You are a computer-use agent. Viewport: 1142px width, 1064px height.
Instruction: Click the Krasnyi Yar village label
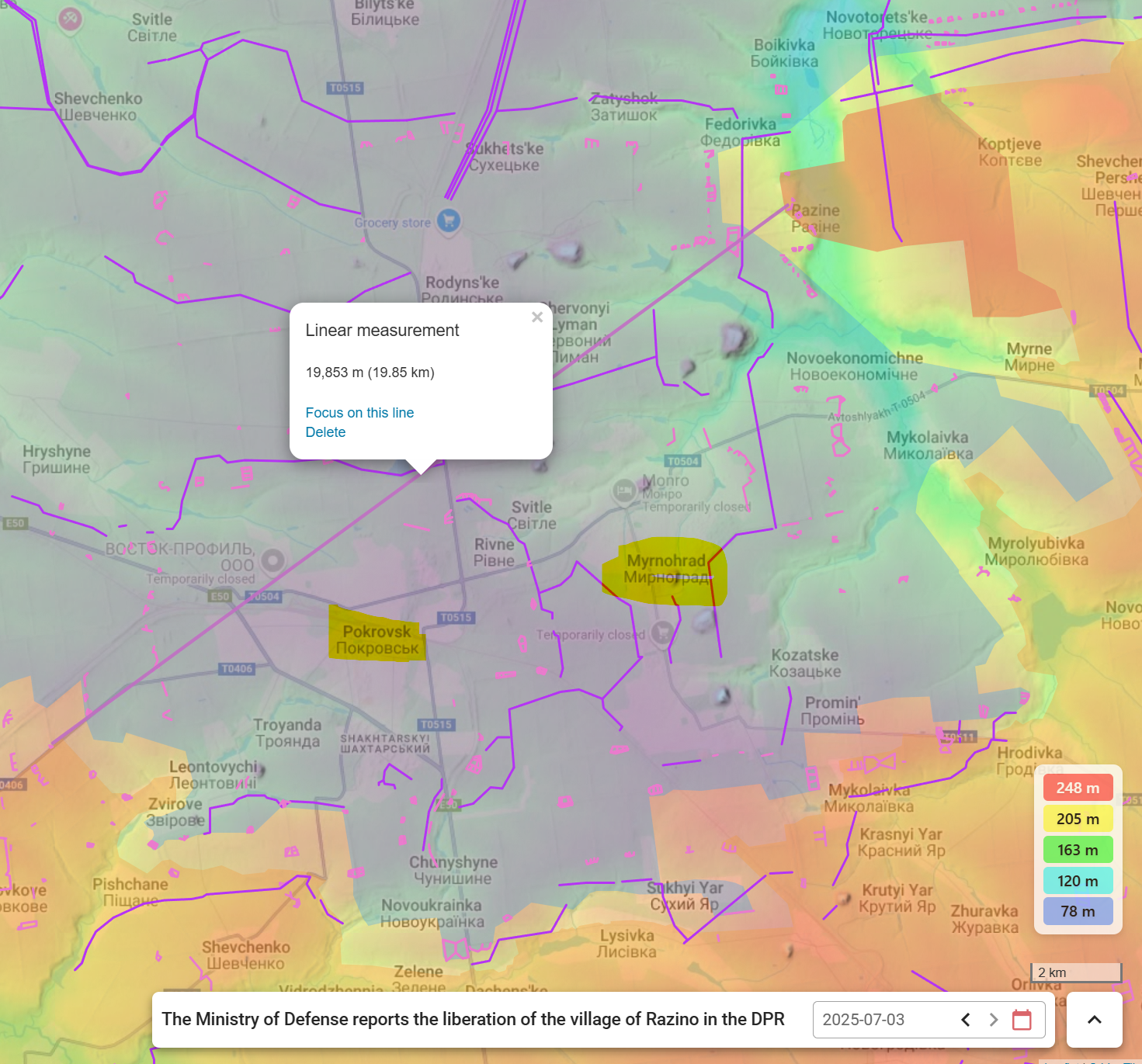tap(901, 842)
